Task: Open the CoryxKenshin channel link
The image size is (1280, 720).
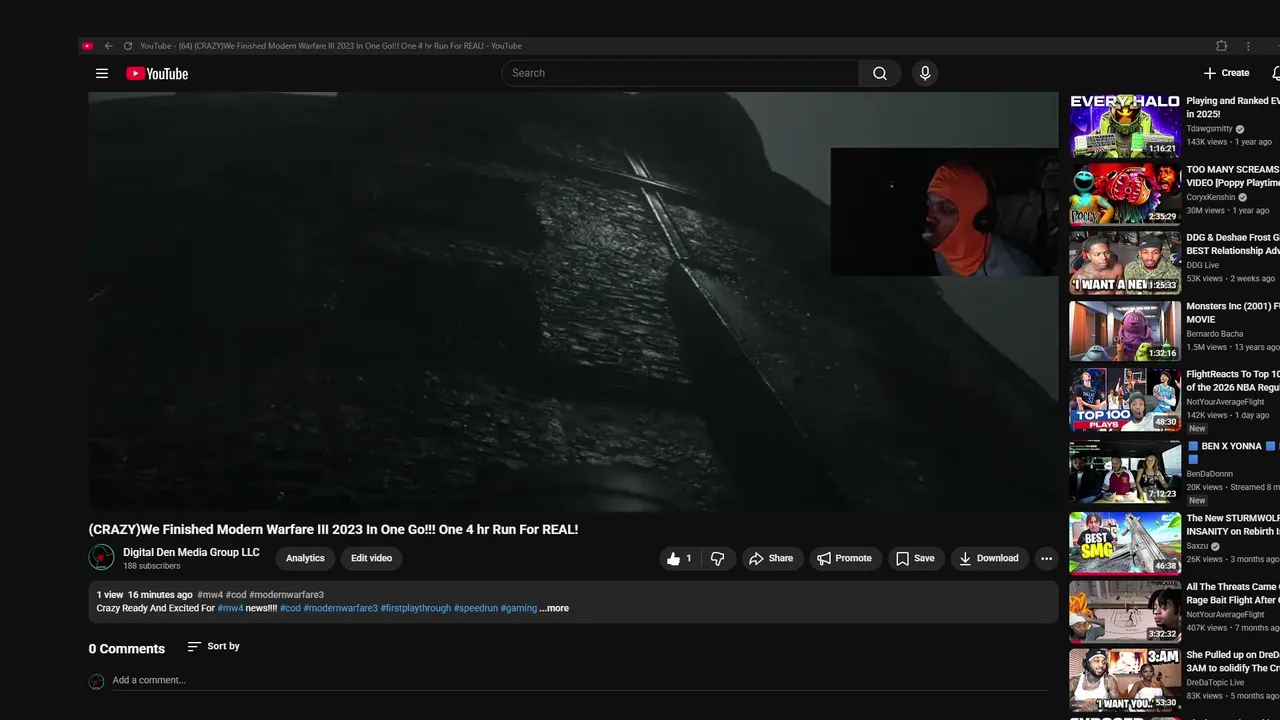Action: pos(1211,198)
